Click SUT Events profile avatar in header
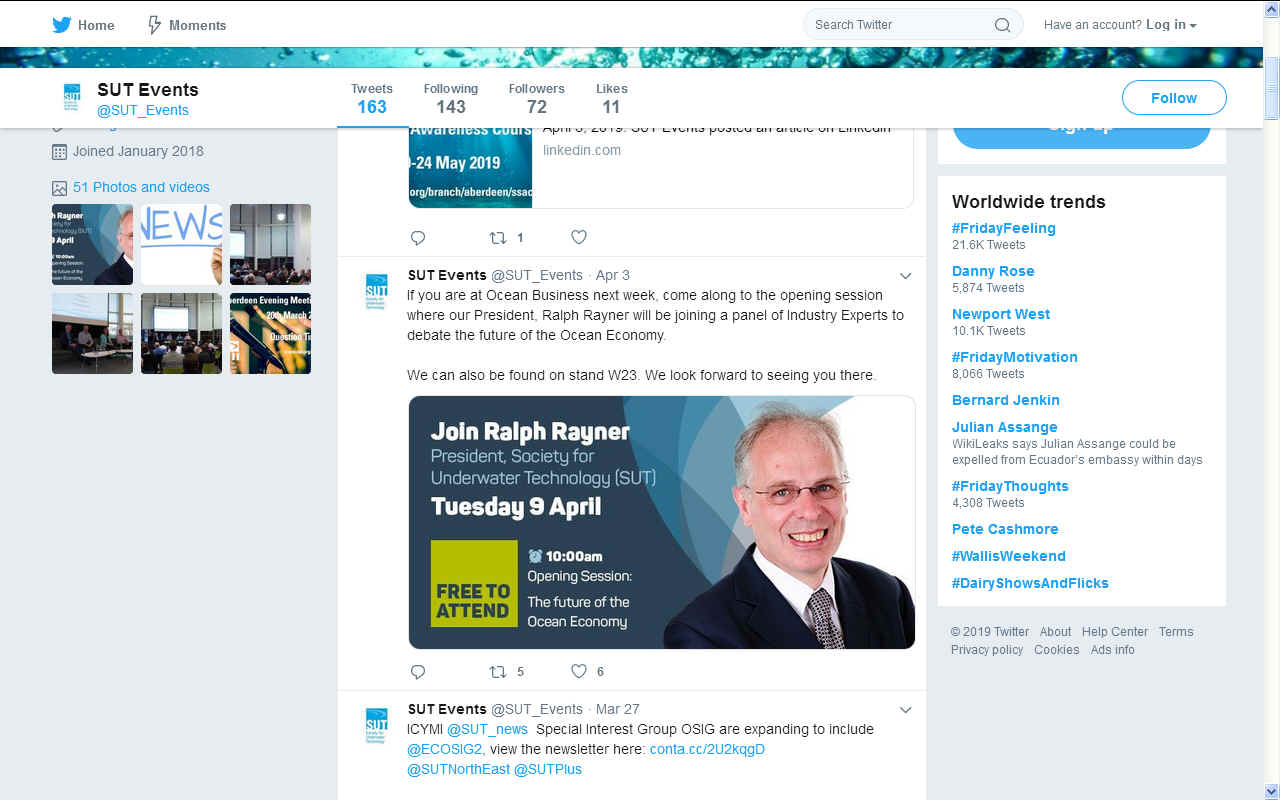 point(72,98)
